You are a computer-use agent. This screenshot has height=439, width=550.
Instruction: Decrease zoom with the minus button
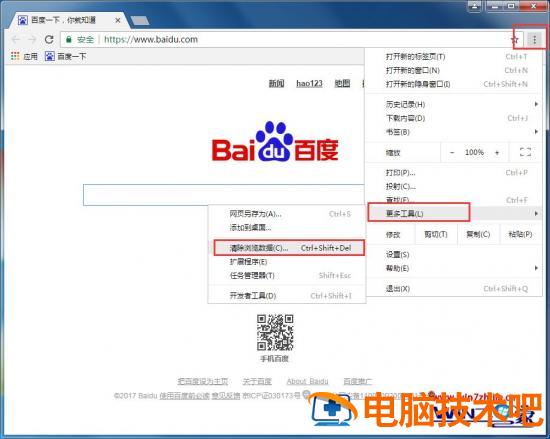[x=452, y=153]
